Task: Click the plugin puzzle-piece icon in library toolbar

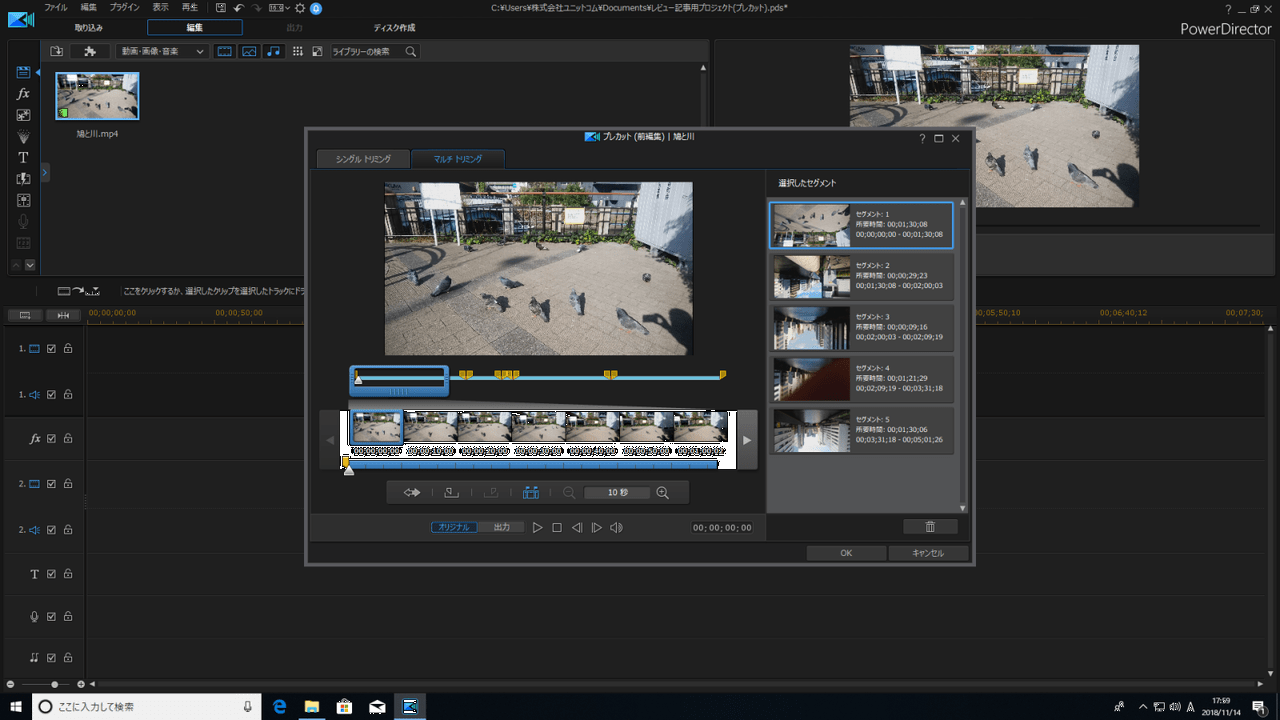Action: pos(90,51)
